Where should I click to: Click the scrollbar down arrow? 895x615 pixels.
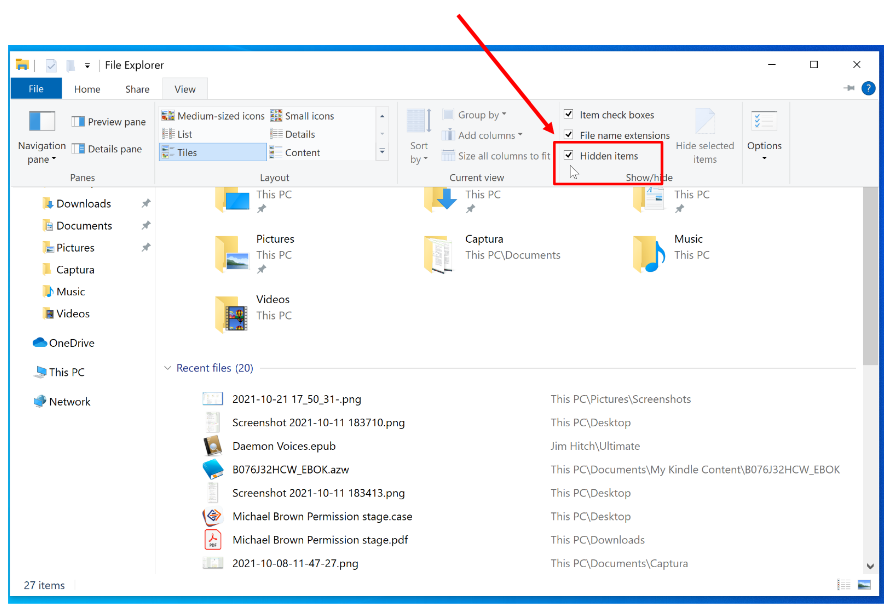870,566
